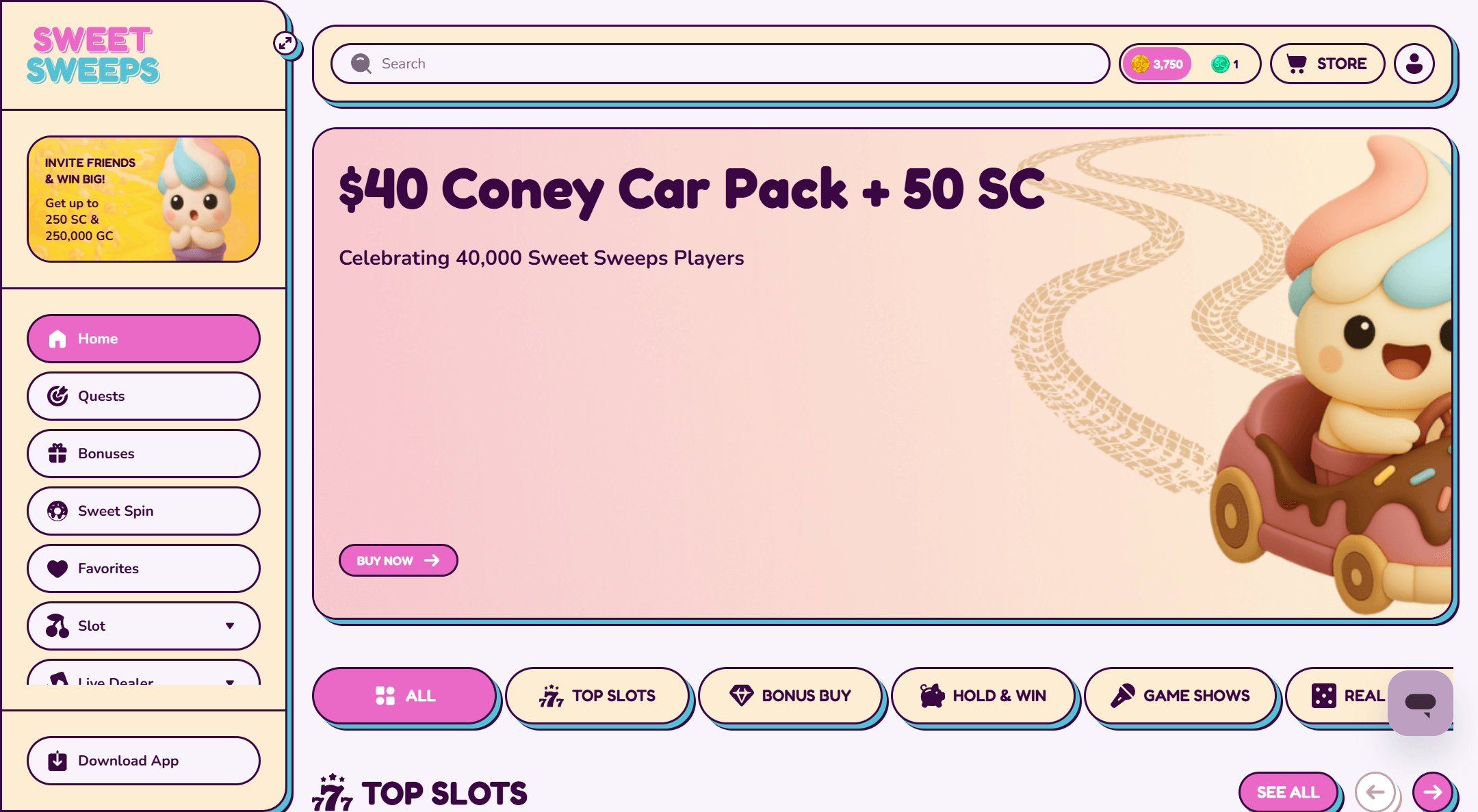Switch to the green sweeps coin balance
The image size is (1478, 812).
click(1225, 64)
